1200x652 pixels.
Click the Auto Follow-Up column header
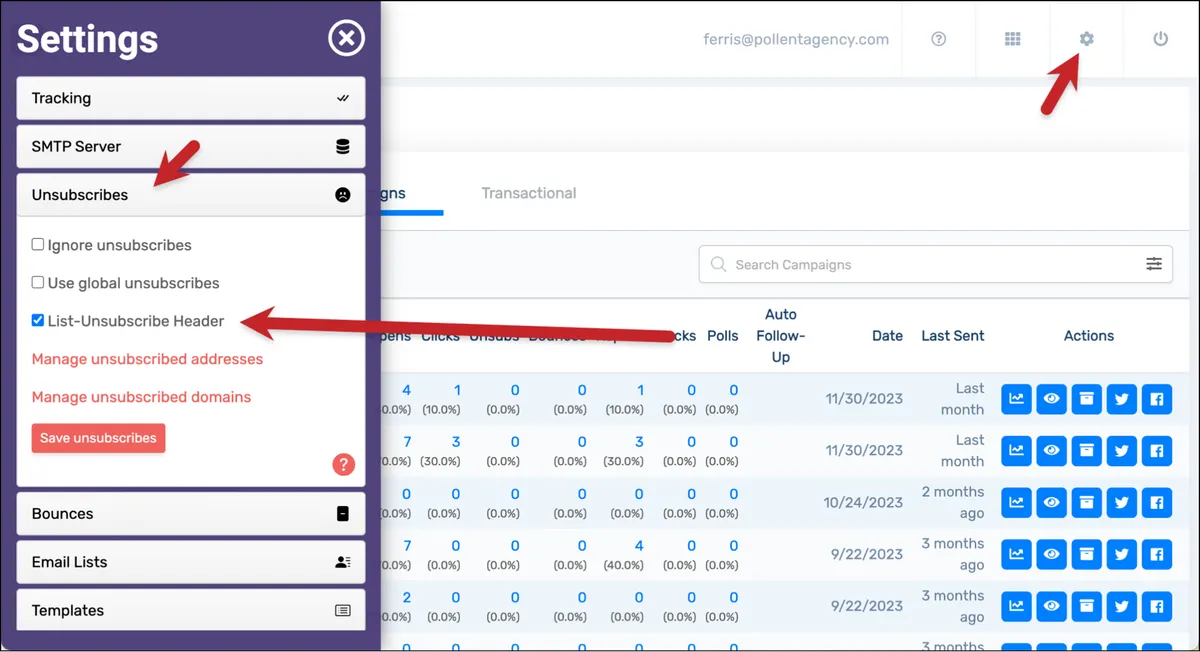pos(781,336)
